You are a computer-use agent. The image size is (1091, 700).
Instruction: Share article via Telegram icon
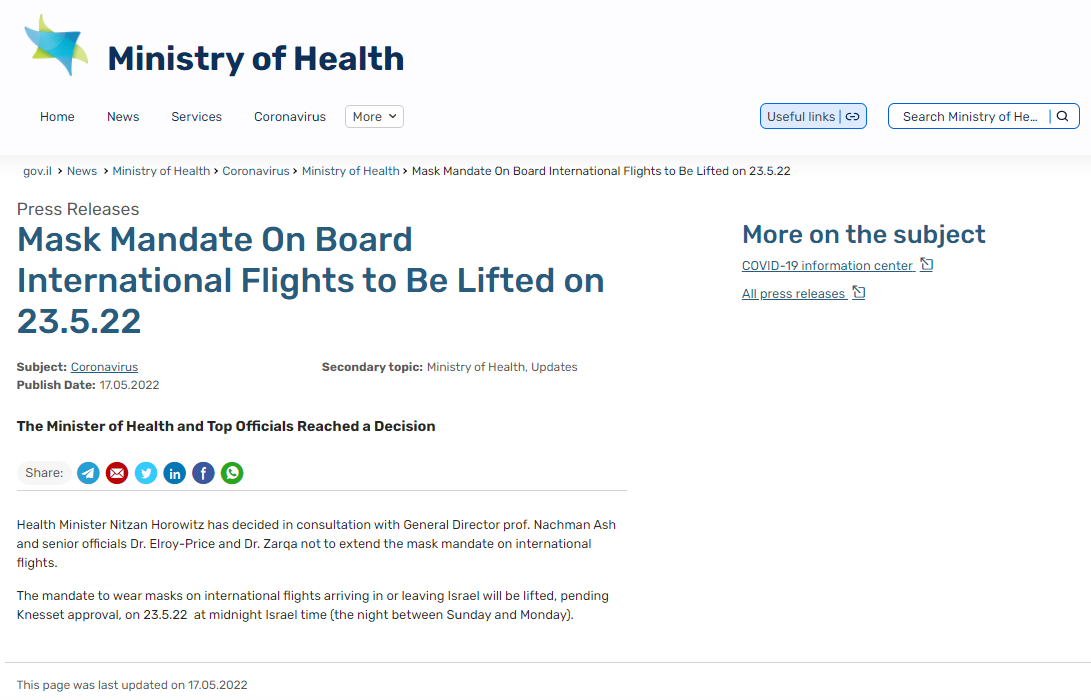88,473
